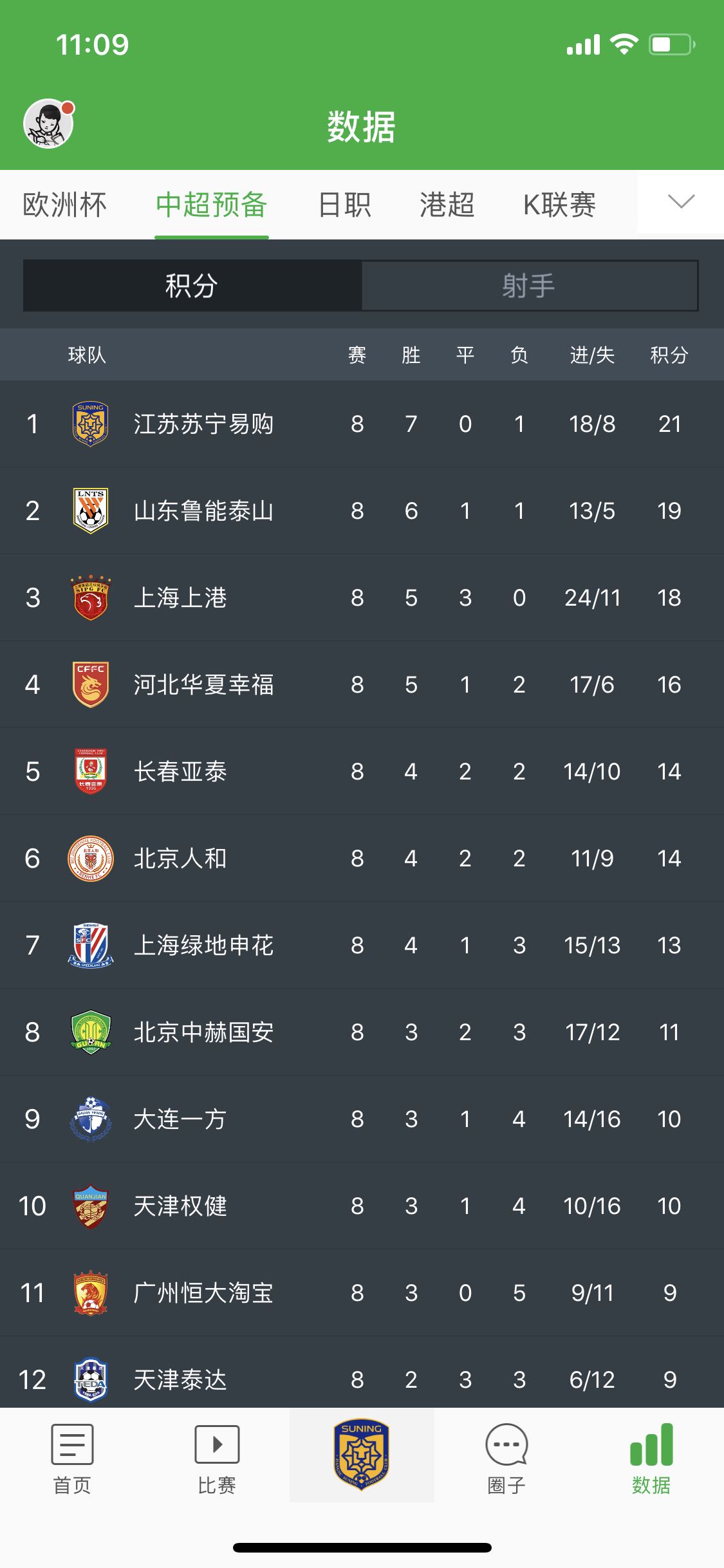Open the K联赛 league tab
The image size is (724, 1568).
pyautogui.click(x=559, y=205)
